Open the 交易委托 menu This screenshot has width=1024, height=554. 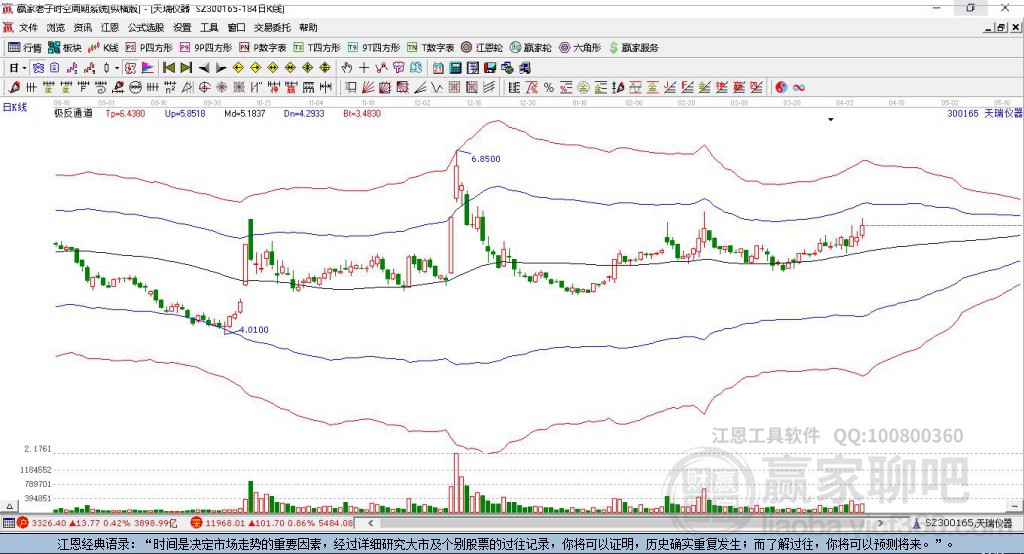(272, 27)
